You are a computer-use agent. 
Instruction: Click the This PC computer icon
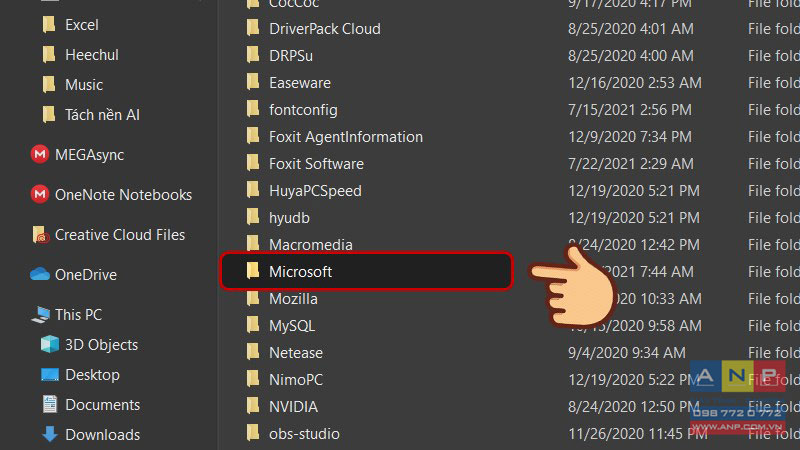pos(40,314)
